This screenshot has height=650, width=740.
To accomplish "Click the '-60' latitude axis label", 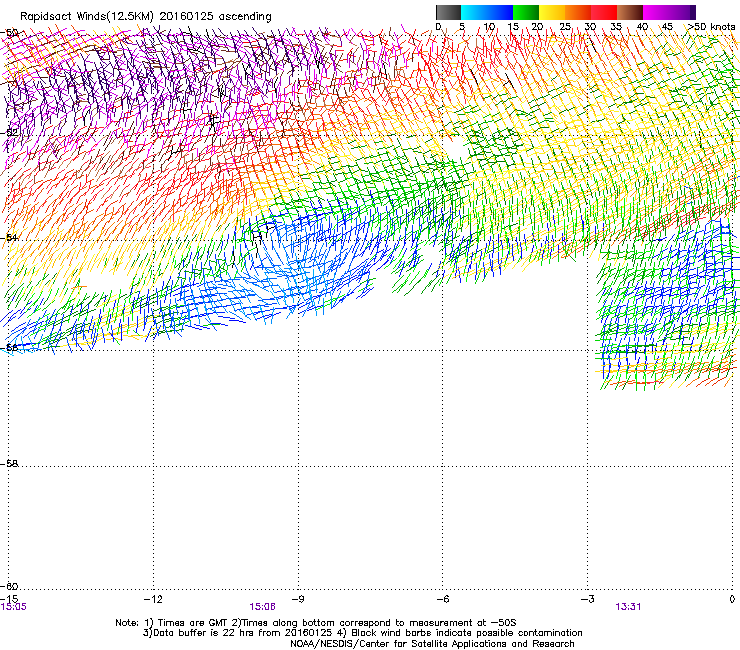I will pos(9,586).
